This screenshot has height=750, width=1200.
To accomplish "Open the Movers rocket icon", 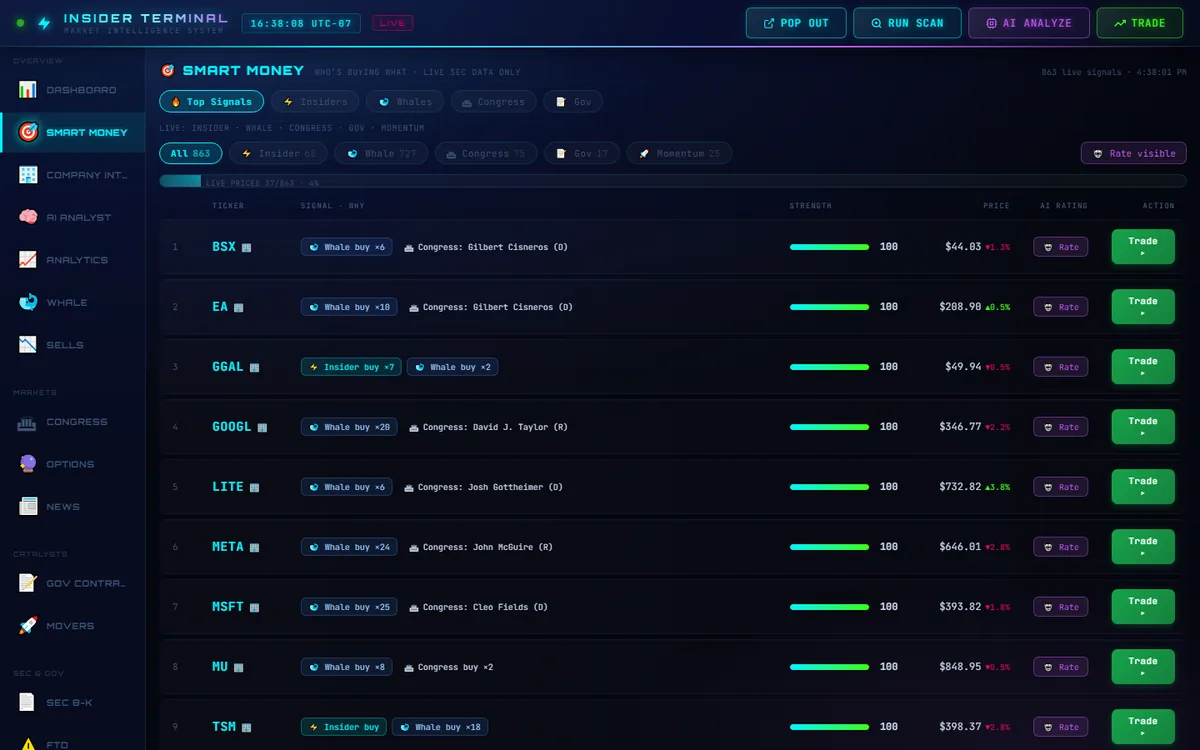I will click(x=28, y=626).
